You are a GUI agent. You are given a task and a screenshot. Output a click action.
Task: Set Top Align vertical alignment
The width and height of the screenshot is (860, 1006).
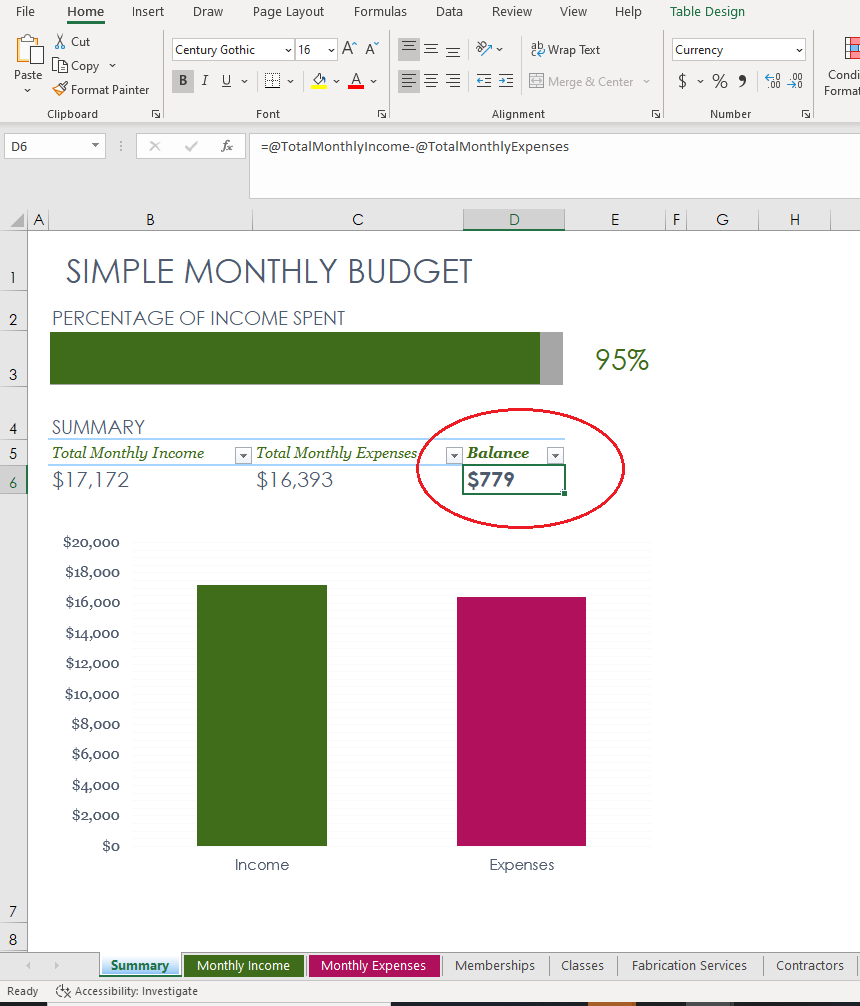coord(409,49)
